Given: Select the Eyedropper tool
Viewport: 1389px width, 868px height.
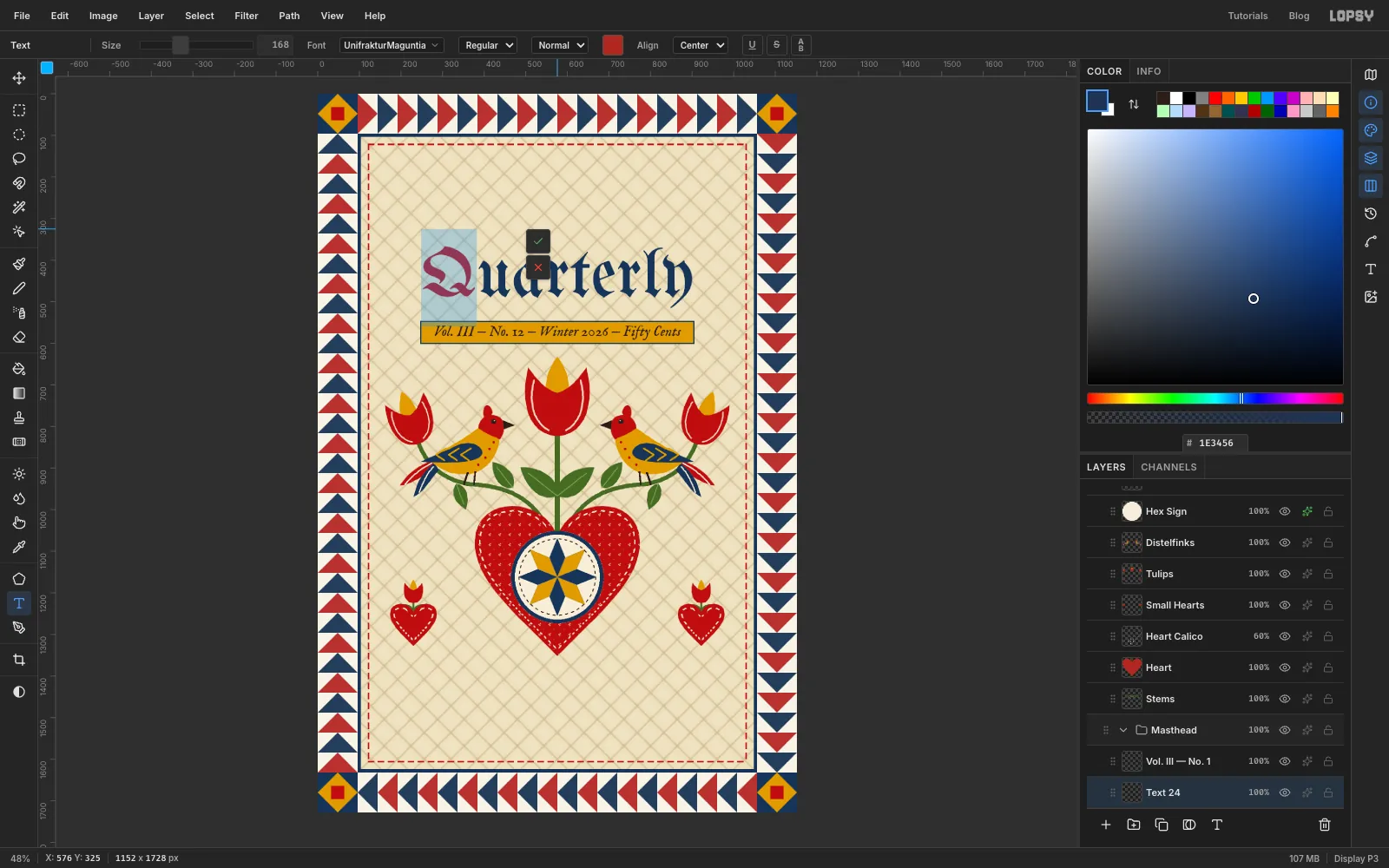Looking at the screenshot, I should (19, 547).
